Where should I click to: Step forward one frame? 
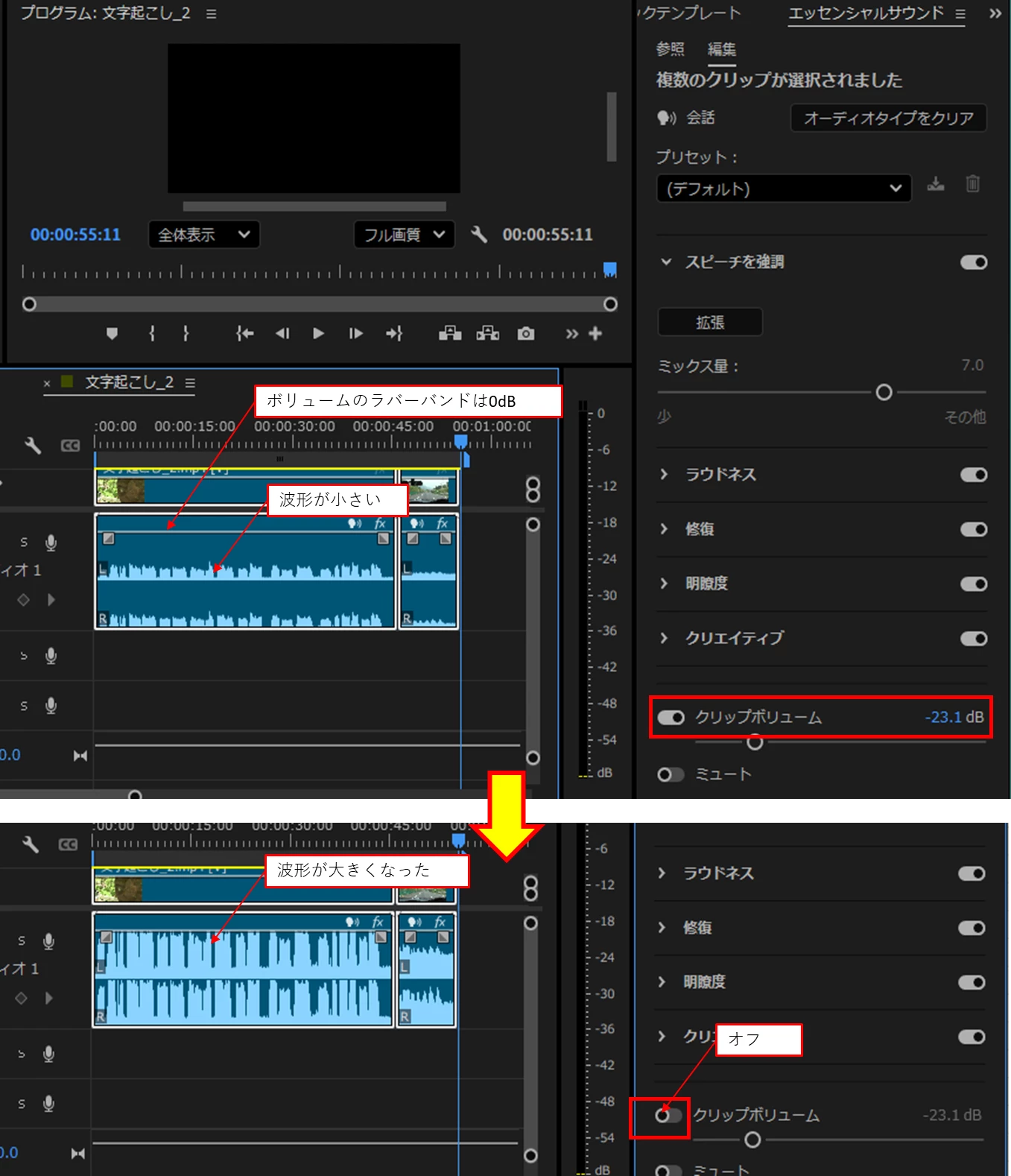point(356,333)
